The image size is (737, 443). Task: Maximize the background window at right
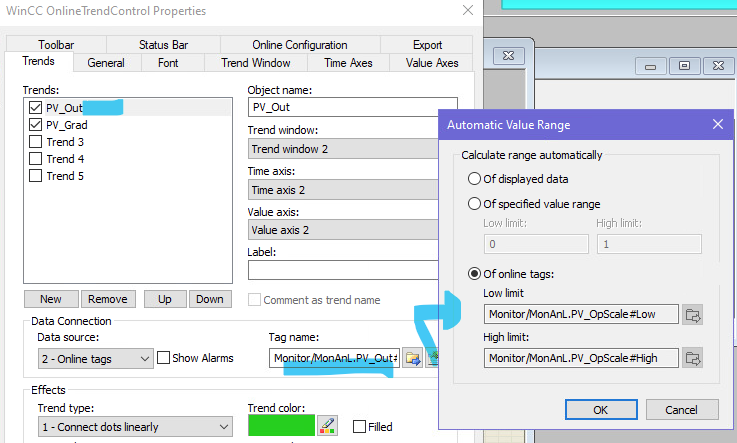[x=684, y=66]
